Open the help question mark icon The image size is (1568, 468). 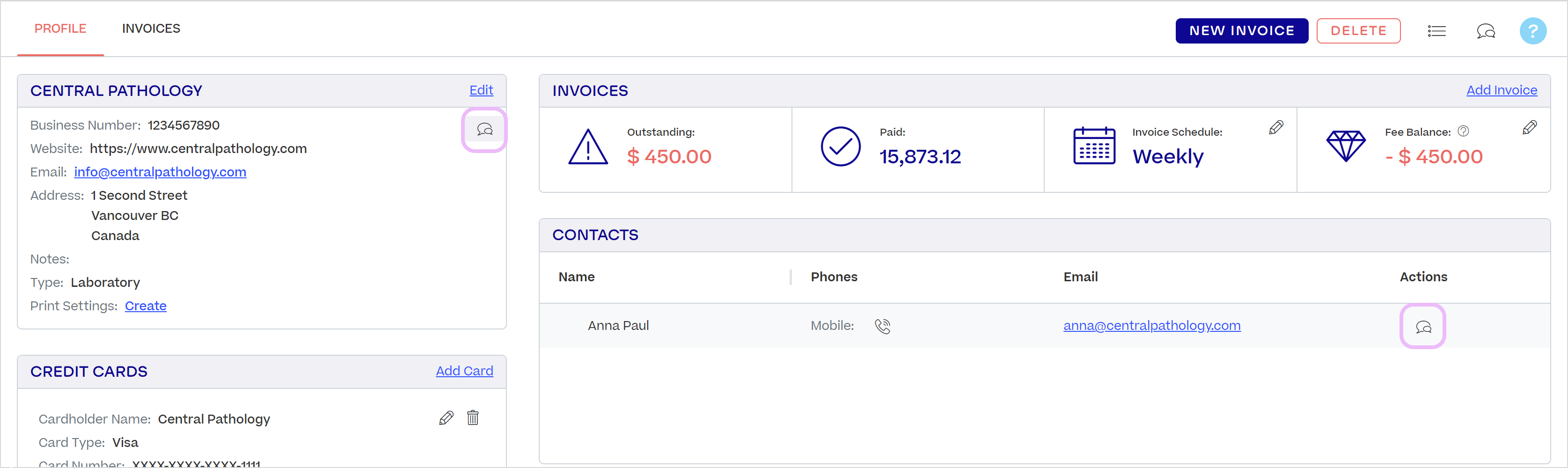click(x=1533, y=31)
